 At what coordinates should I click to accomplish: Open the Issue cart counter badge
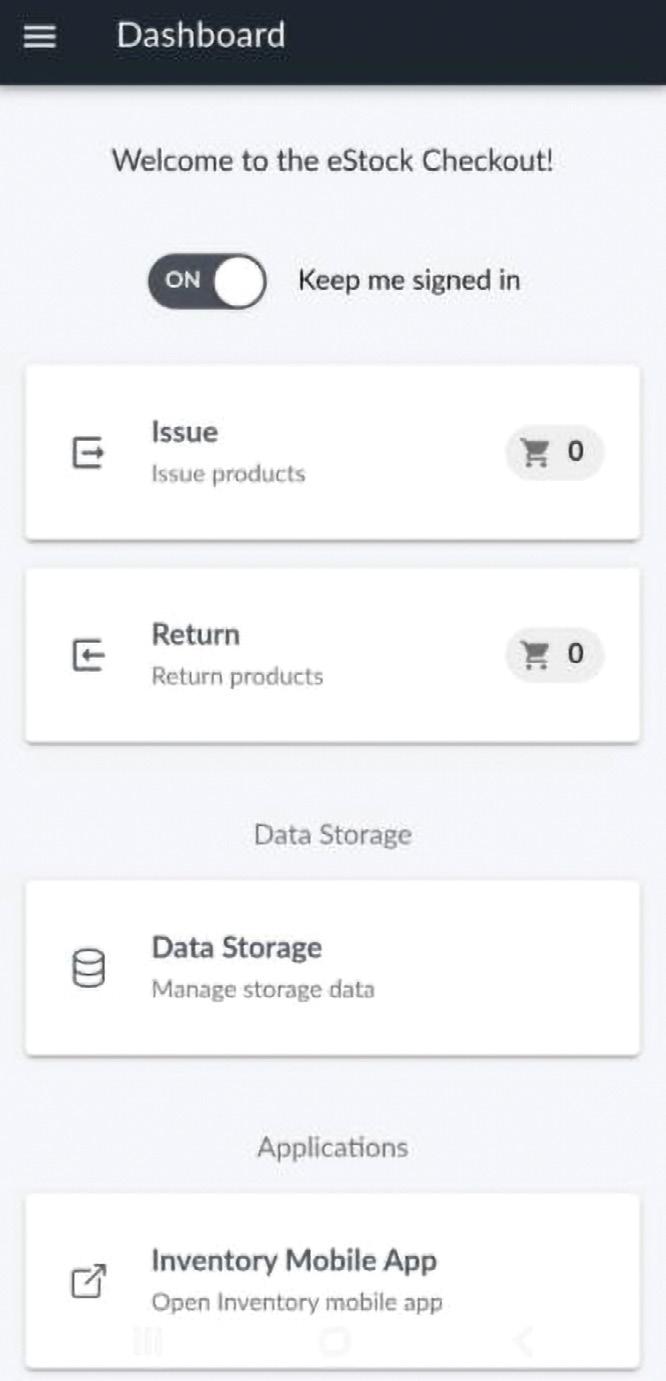(x=554, y=453)
